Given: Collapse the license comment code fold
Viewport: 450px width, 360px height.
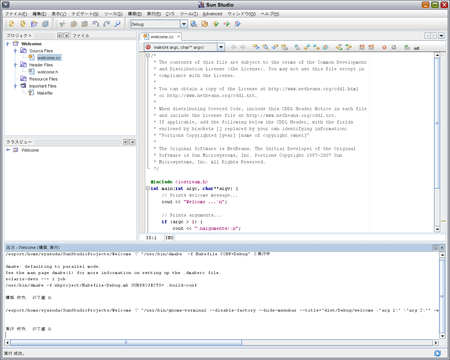Looking at the screenshot, I should click(148, 55).
